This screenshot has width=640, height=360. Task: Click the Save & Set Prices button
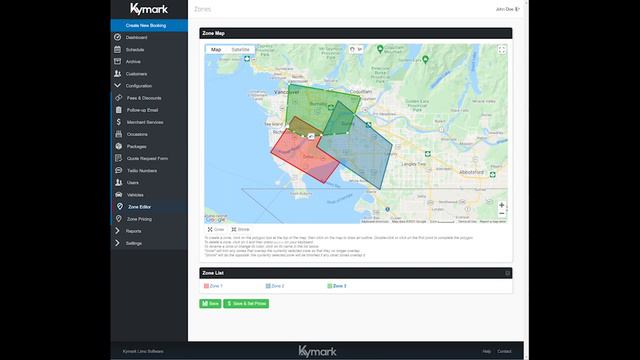coord(246,304)
